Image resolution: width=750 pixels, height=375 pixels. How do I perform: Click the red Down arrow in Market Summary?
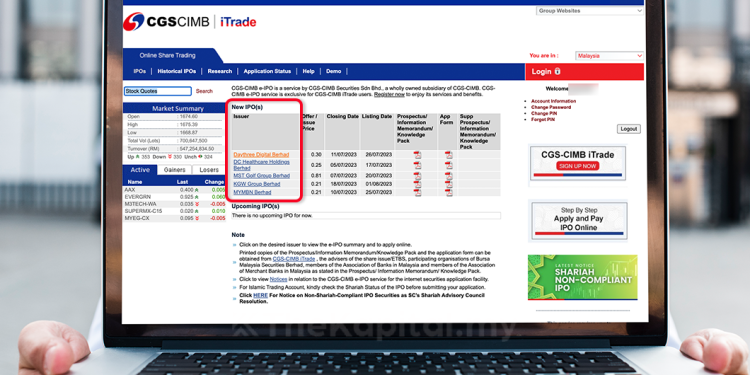(169, 157)
